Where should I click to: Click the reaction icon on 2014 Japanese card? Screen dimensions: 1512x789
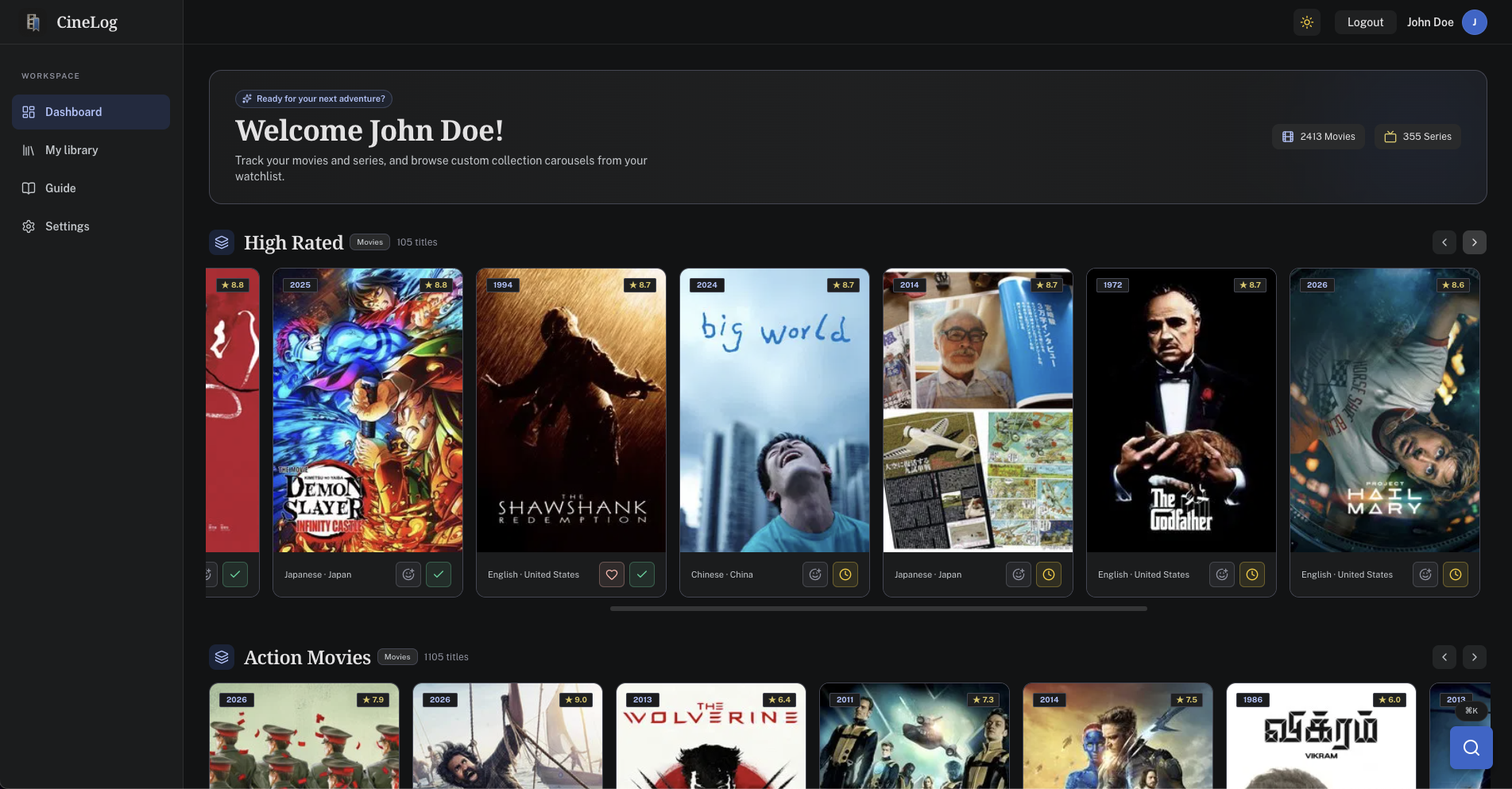click(1019, 574)
